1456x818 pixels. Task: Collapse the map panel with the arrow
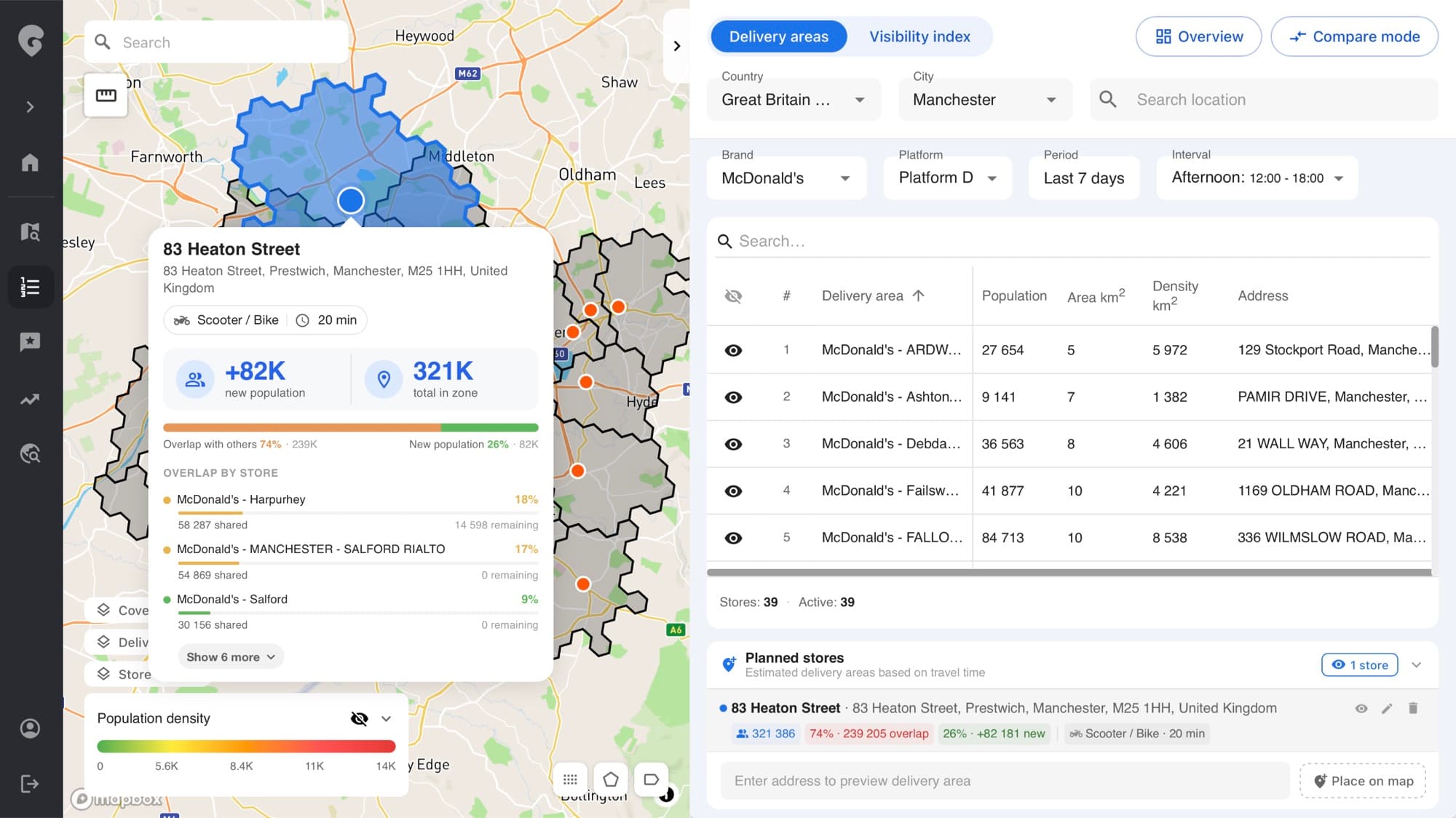click(x=677, y=46)
